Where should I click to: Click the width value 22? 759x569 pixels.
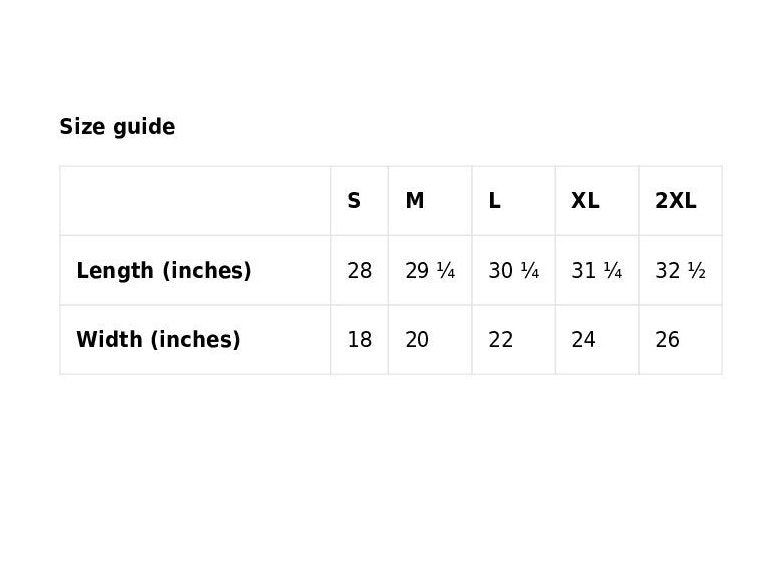[500, 339]
